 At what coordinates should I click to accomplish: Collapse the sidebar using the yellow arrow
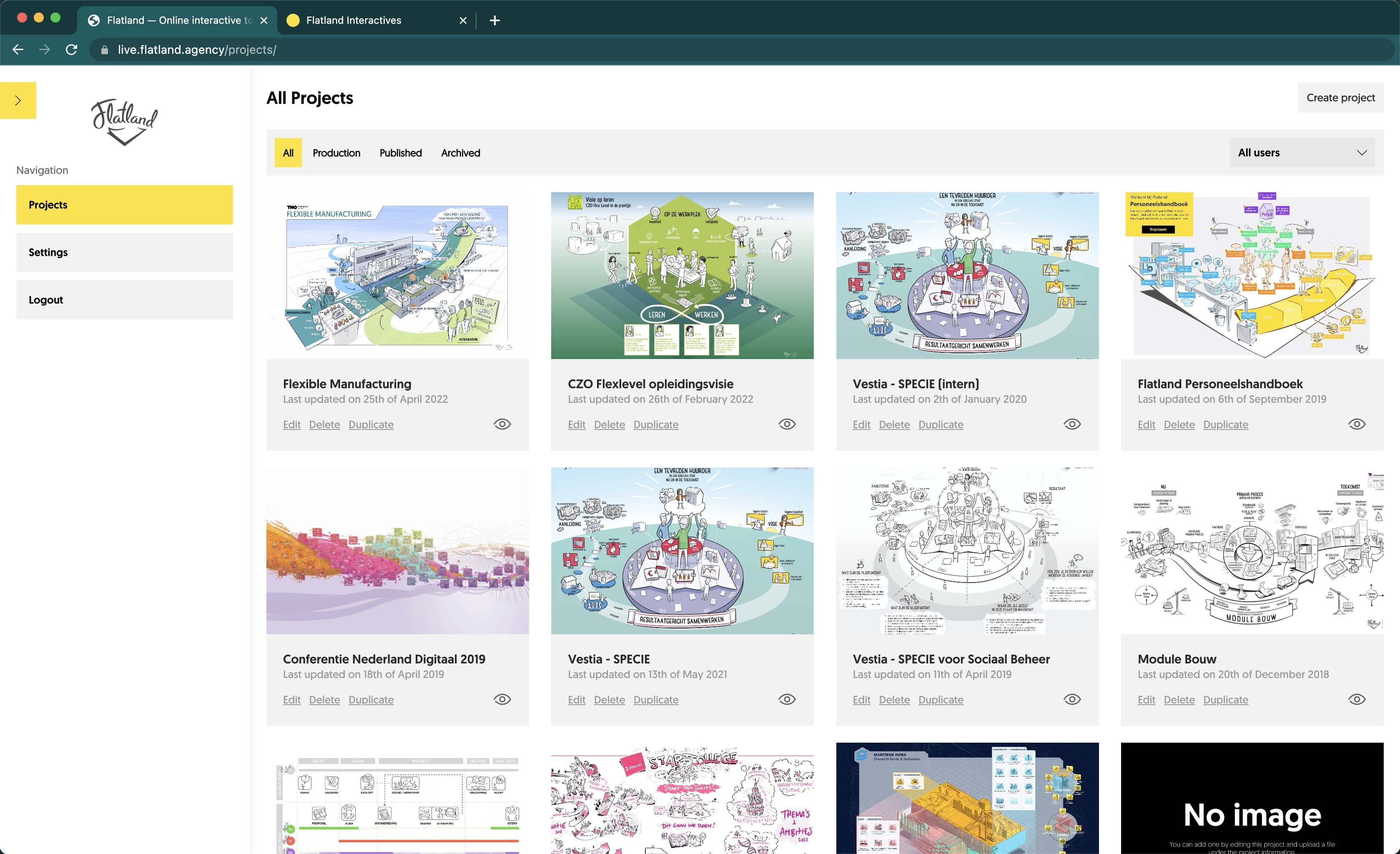pos(18,100)
